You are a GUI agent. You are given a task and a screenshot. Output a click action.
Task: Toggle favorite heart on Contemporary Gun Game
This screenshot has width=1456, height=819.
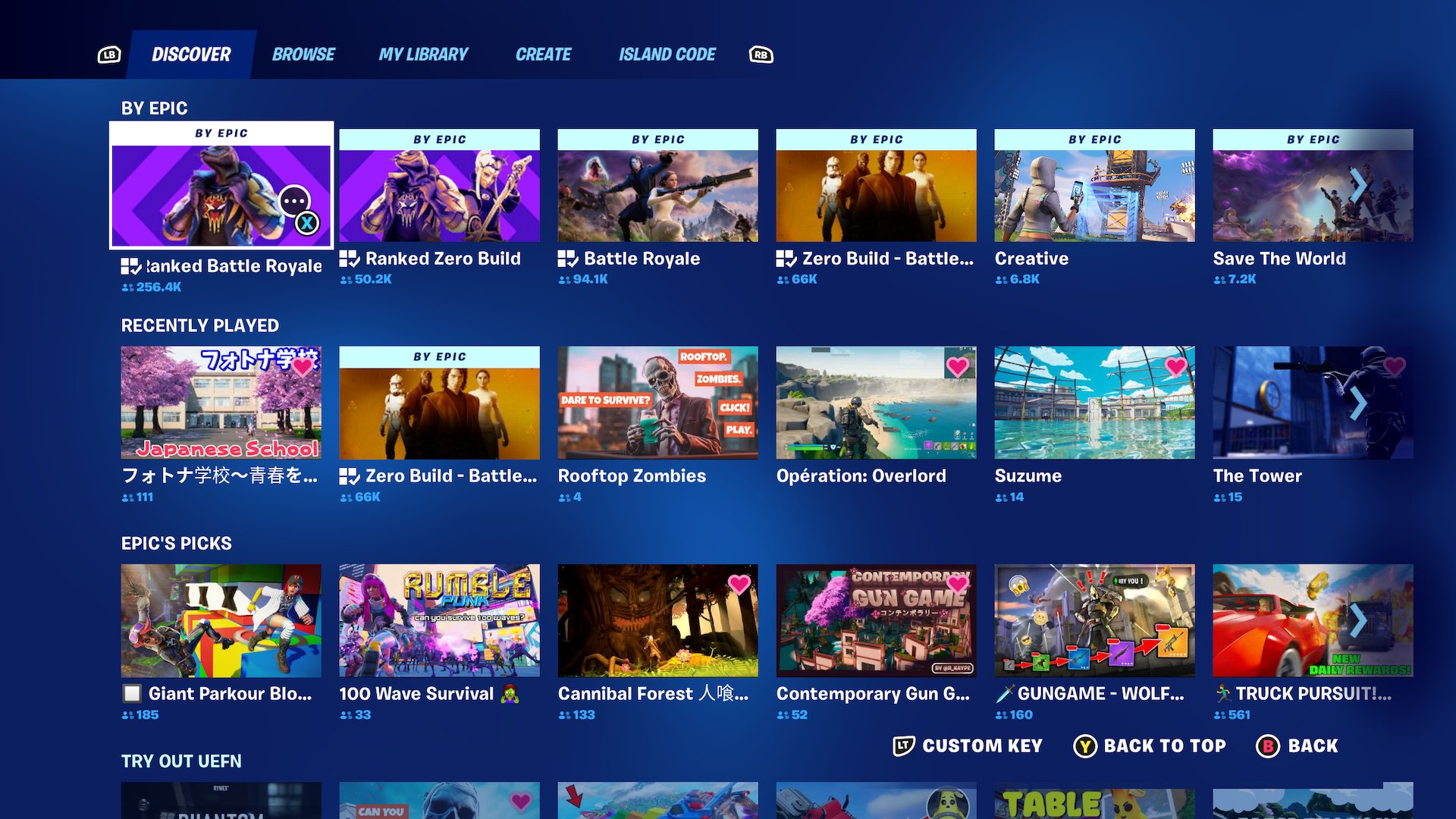click(958, 584)
